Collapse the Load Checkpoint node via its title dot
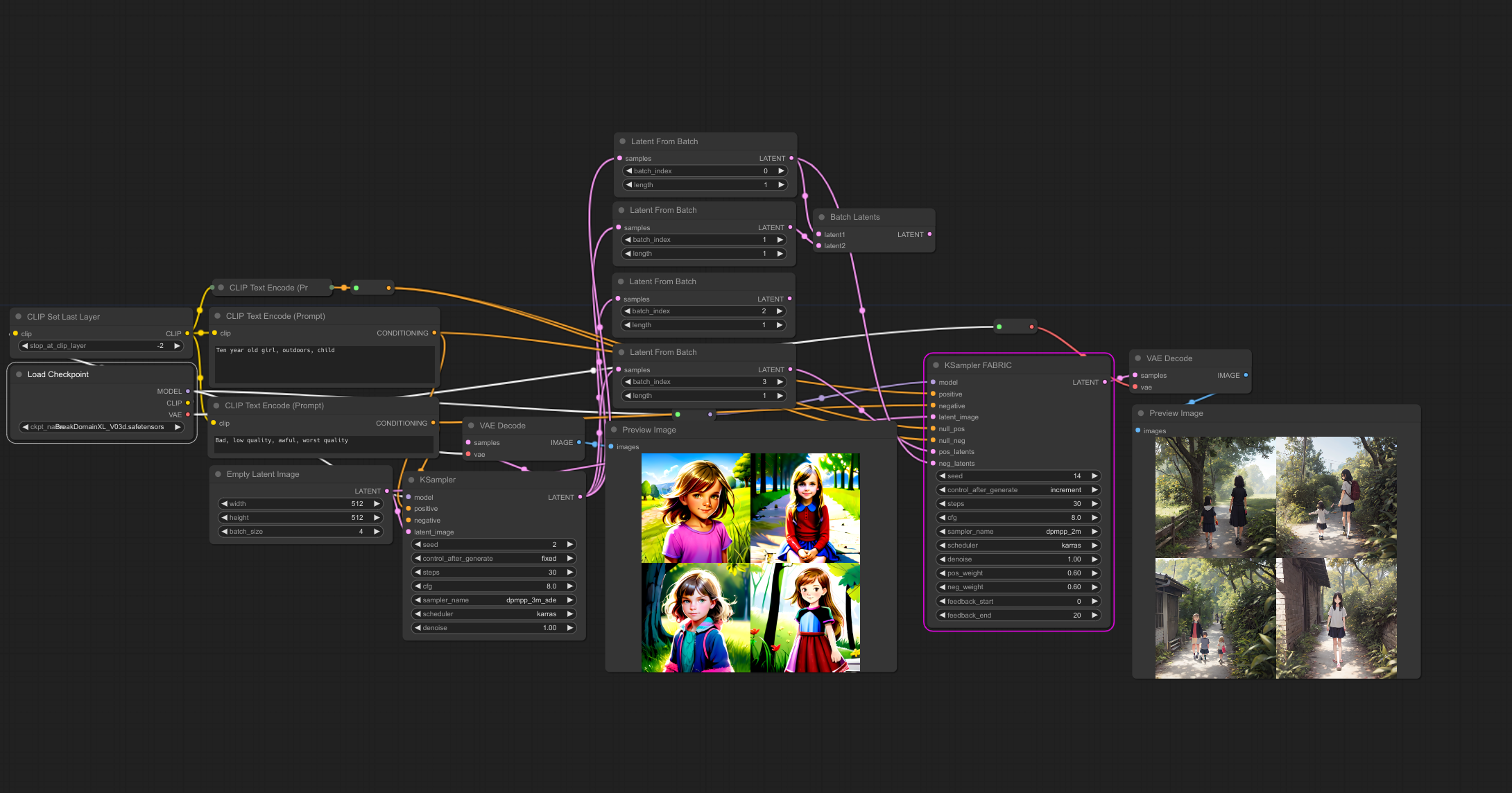Screen dimensions: 1512x793 [x=21, y=374]
